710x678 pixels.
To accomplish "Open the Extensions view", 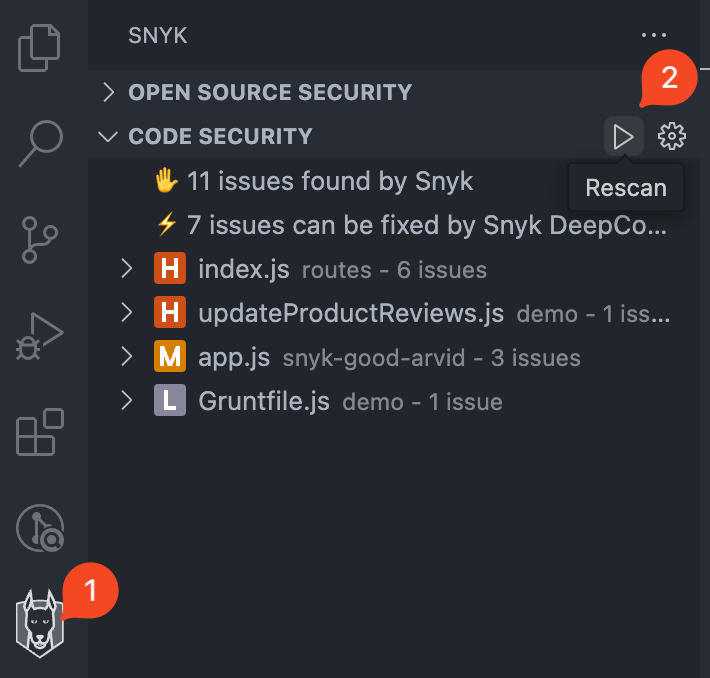I will pyautogui.click(x=41, y=432).
